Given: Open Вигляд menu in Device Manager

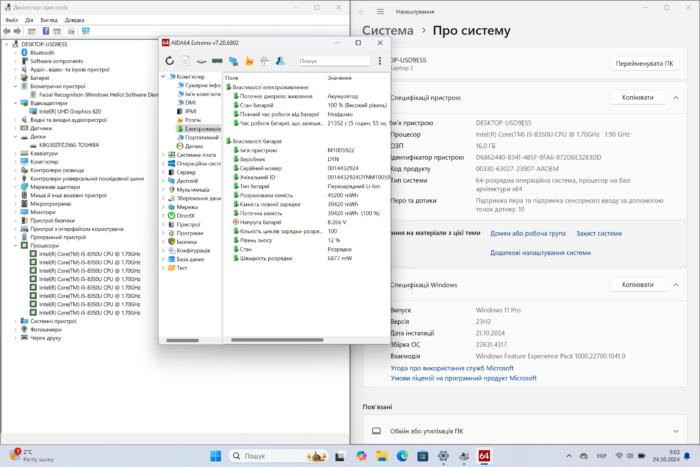Looking at the screenshot, I should [49, 20].
